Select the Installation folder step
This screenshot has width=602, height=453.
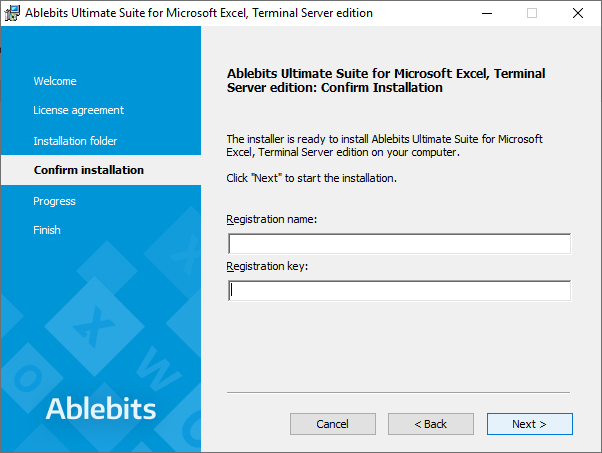(x=75, y=141)
